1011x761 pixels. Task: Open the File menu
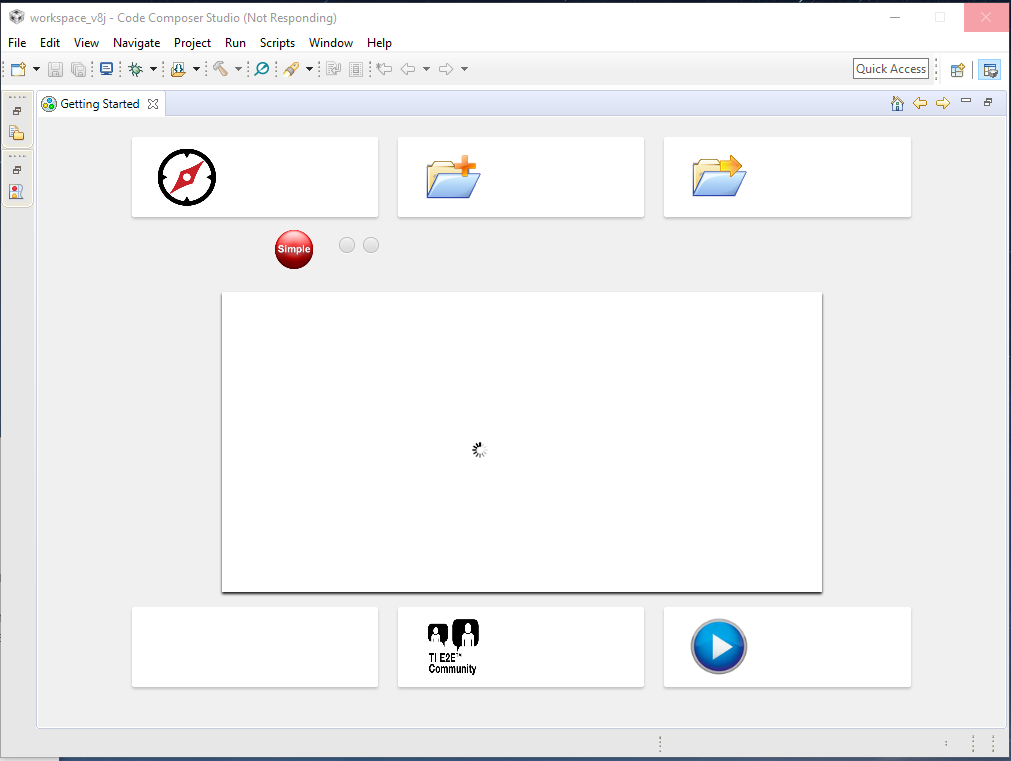pyautogui.click(x=17, y=43)
